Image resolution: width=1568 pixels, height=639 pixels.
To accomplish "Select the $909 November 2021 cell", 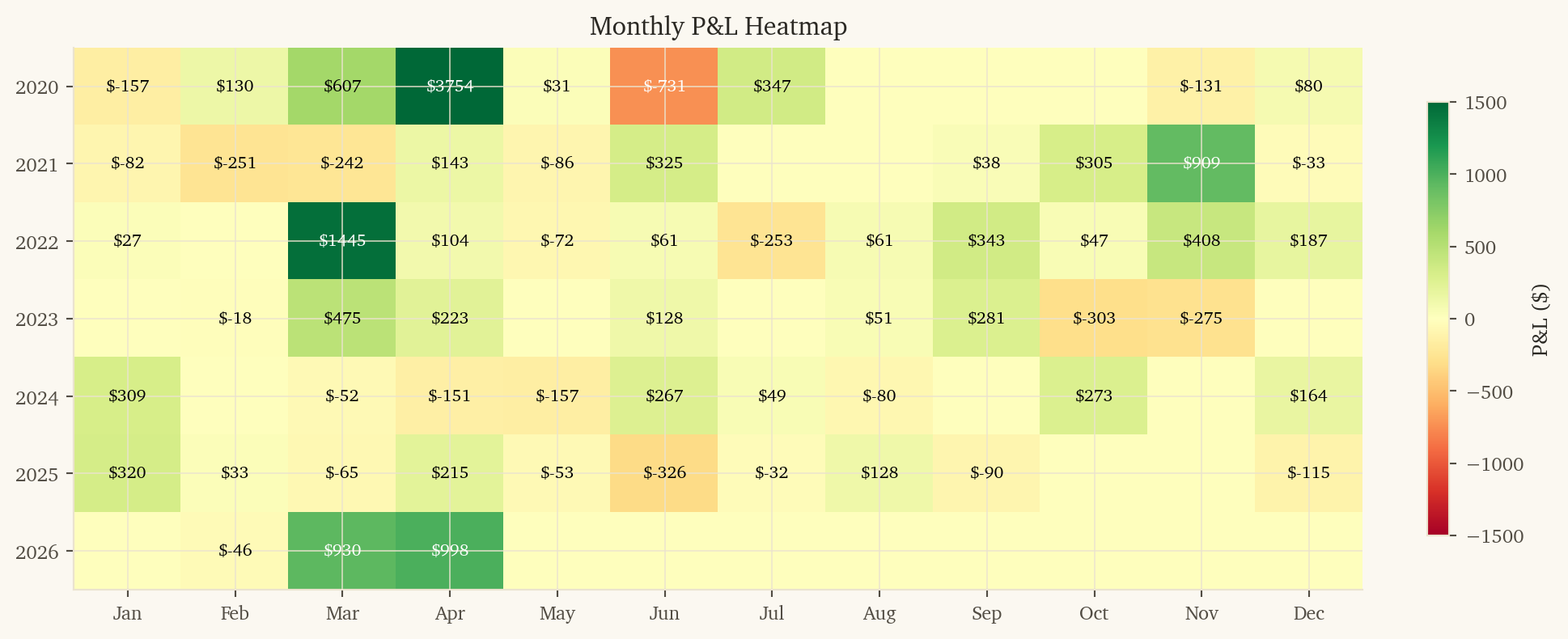I will pos(1201,163).
